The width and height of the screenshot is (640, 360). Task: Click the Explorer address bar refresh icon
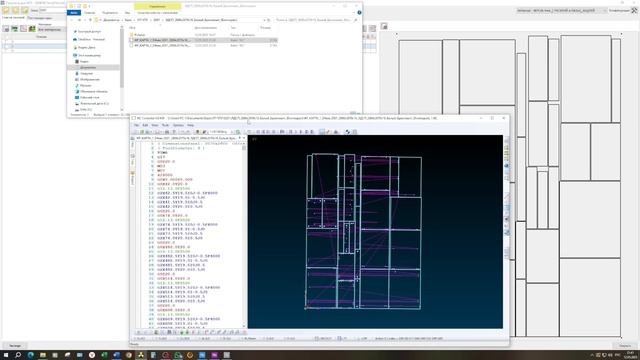[269, 20]
